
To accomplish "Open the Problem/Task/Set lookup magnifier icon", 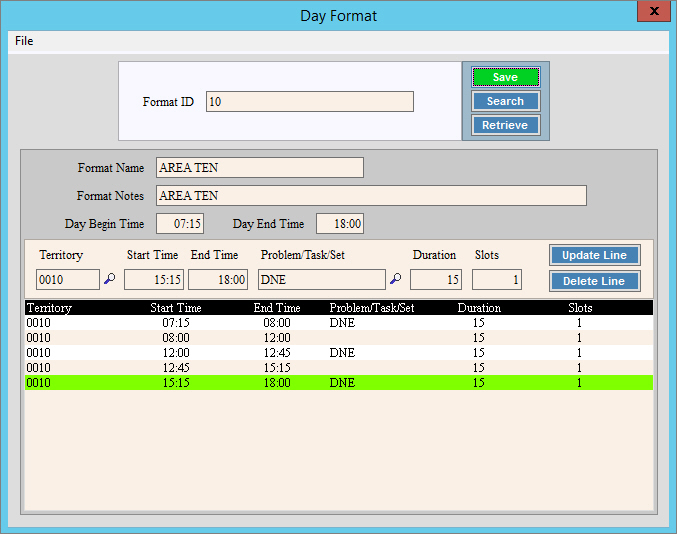I will pyautogui.click(x=395, y=279).
